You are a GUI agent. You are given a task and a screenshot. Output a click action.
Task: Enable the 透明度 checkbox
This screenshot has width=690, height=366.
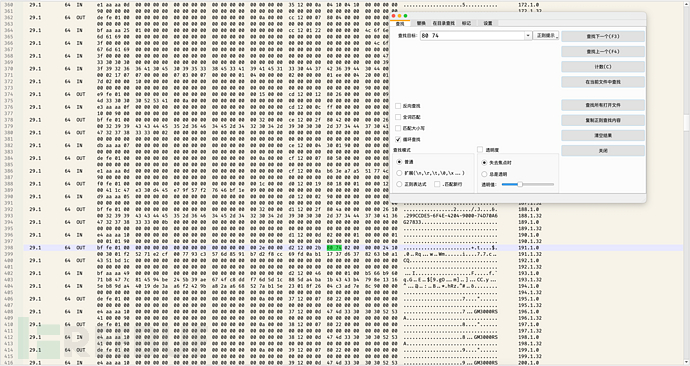tap(480, 150)
